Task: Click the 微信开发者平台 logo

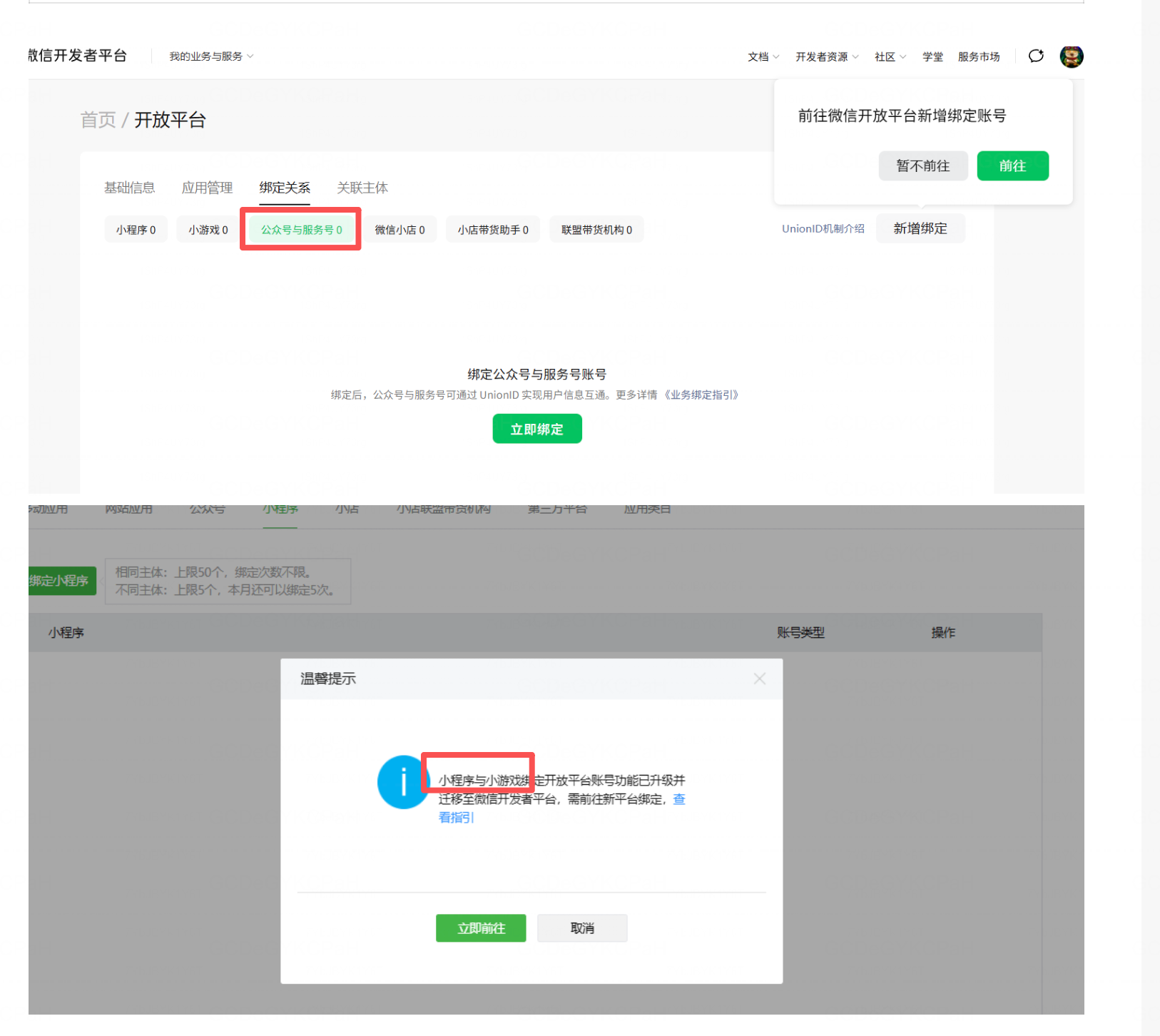Action: click(77, 56)
